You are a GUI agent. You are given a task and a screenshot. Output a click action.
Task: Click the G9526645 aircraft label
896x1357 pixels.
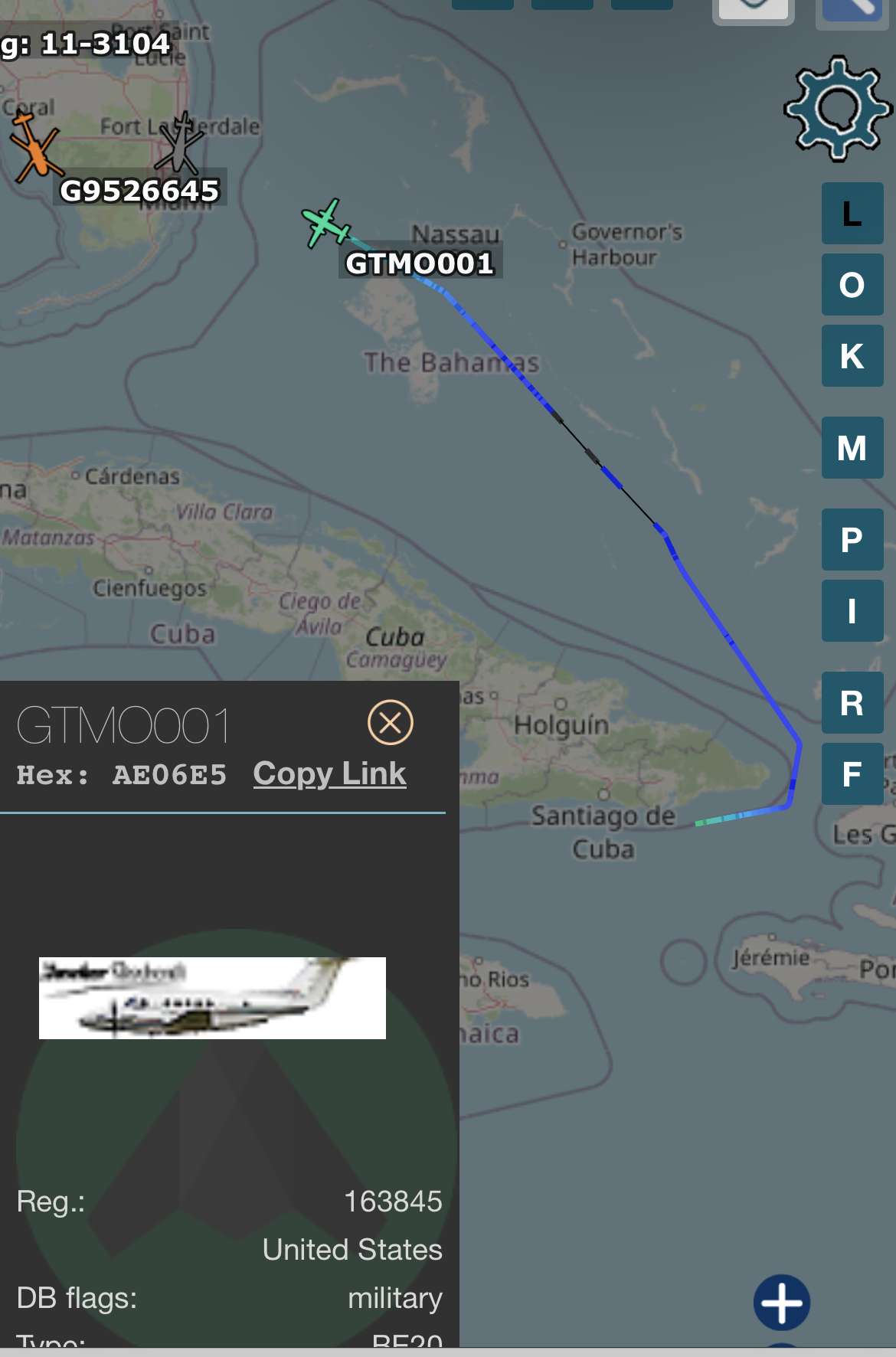pos(140,191)
